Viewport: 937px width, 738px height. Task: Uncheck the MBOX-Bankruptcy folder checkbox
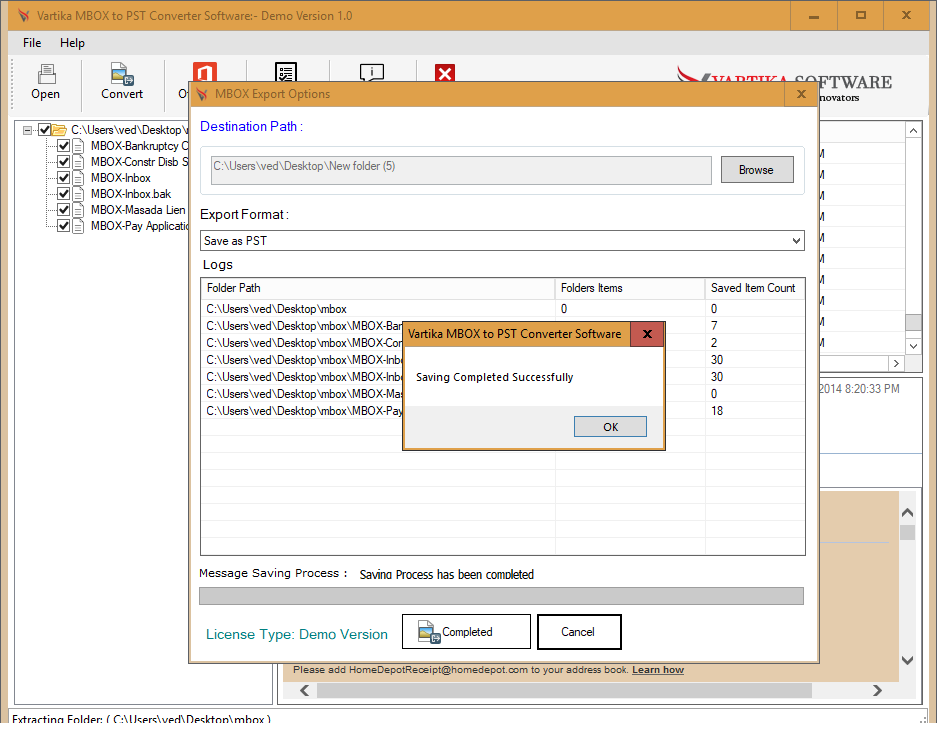point(63,146)
